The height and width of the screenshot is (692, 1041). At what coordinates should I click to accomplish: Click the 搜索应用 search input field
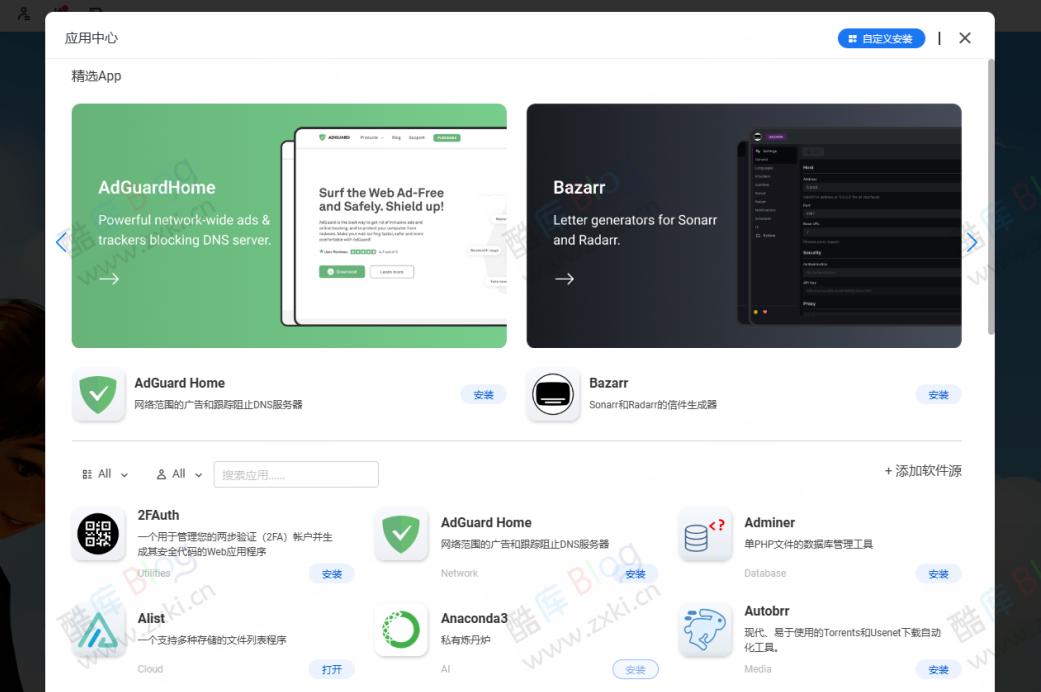(296, 474)
